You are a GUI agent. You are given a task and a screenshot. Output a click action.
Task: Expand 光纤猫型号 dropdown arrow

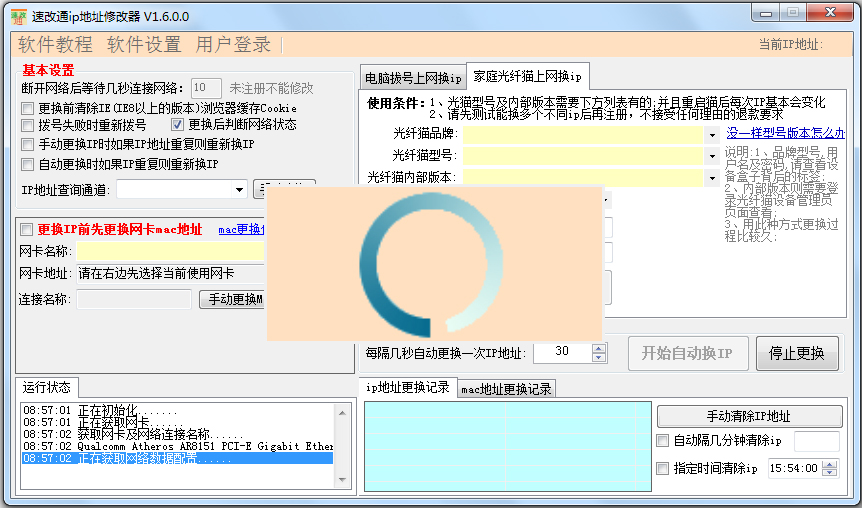tap(712, 156)
